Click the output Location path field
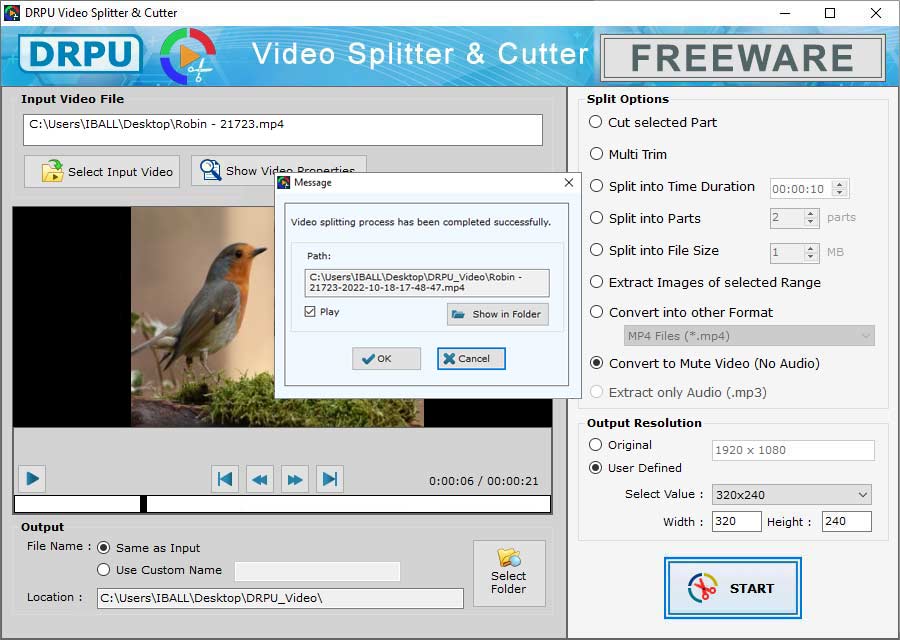 (280, 598)
